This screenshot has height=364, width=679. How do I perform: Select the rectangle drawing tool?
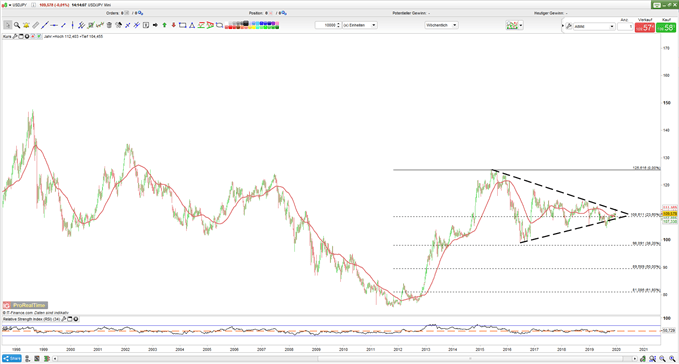coord(183,25)
